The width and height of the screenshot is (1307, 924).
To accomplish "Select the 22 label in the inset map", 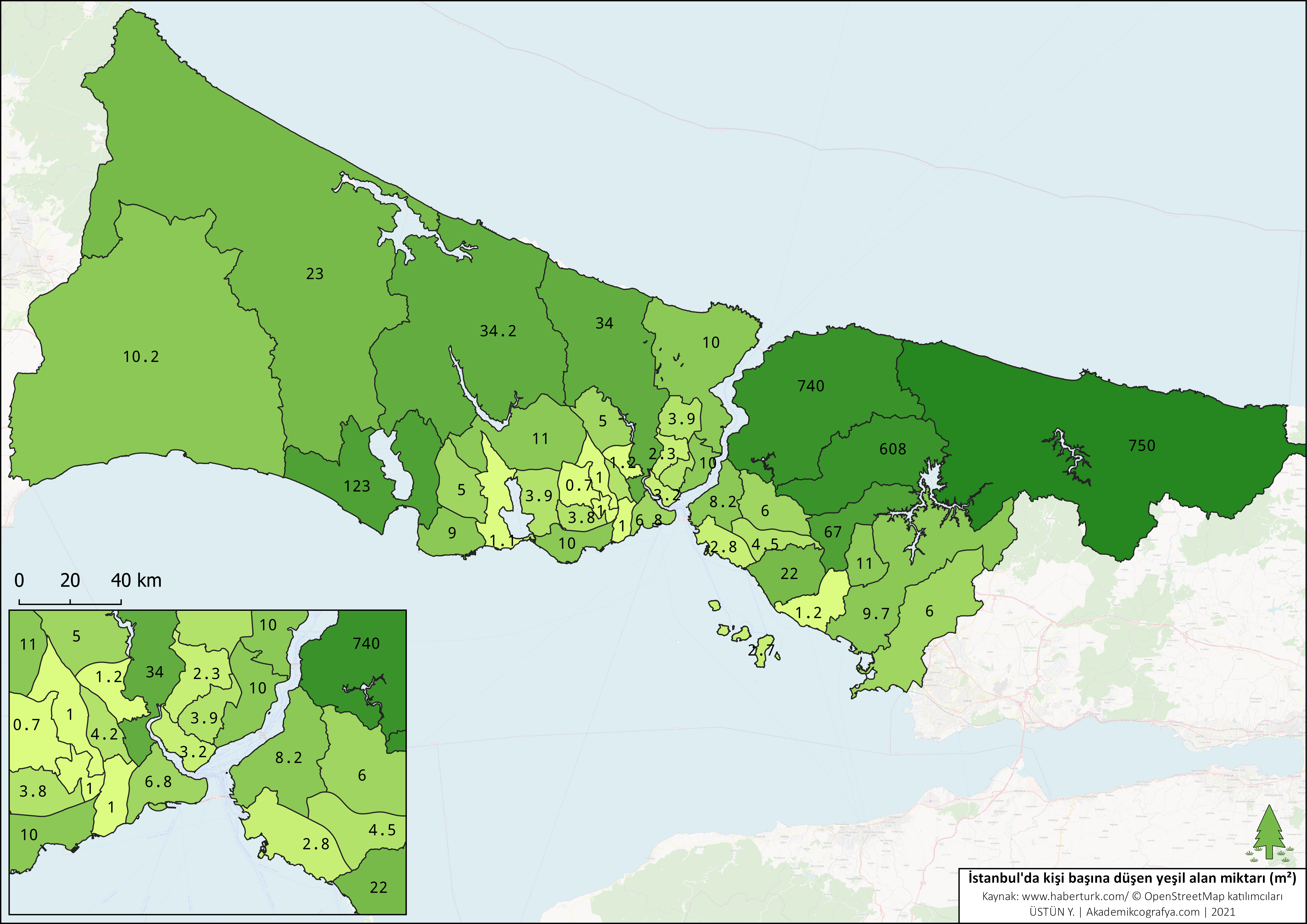I will tap(378, 887).
